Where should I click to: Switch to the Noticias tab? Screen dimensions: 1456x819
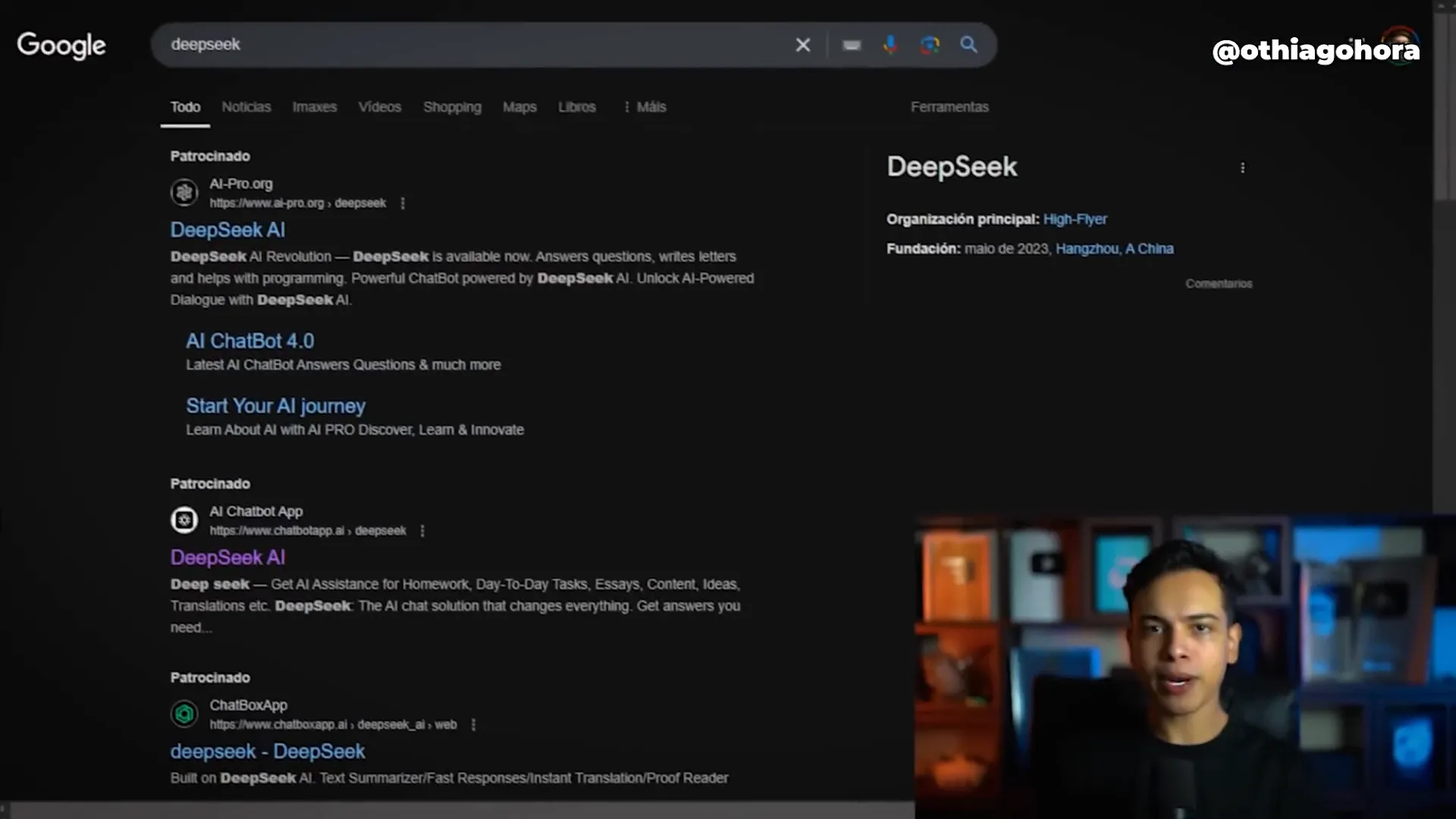[x=246, y=107]
